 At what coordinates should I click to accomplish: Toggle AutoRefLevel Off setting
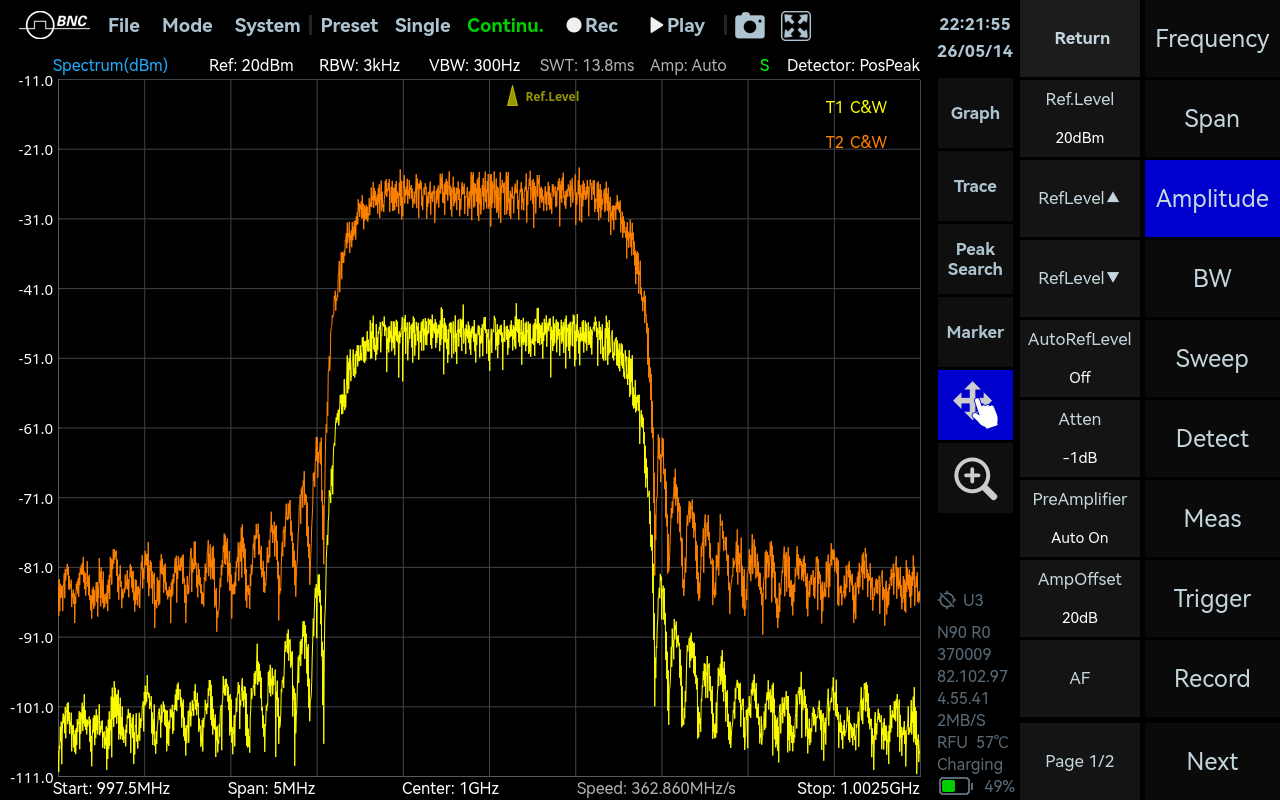tap(1080, 358)
